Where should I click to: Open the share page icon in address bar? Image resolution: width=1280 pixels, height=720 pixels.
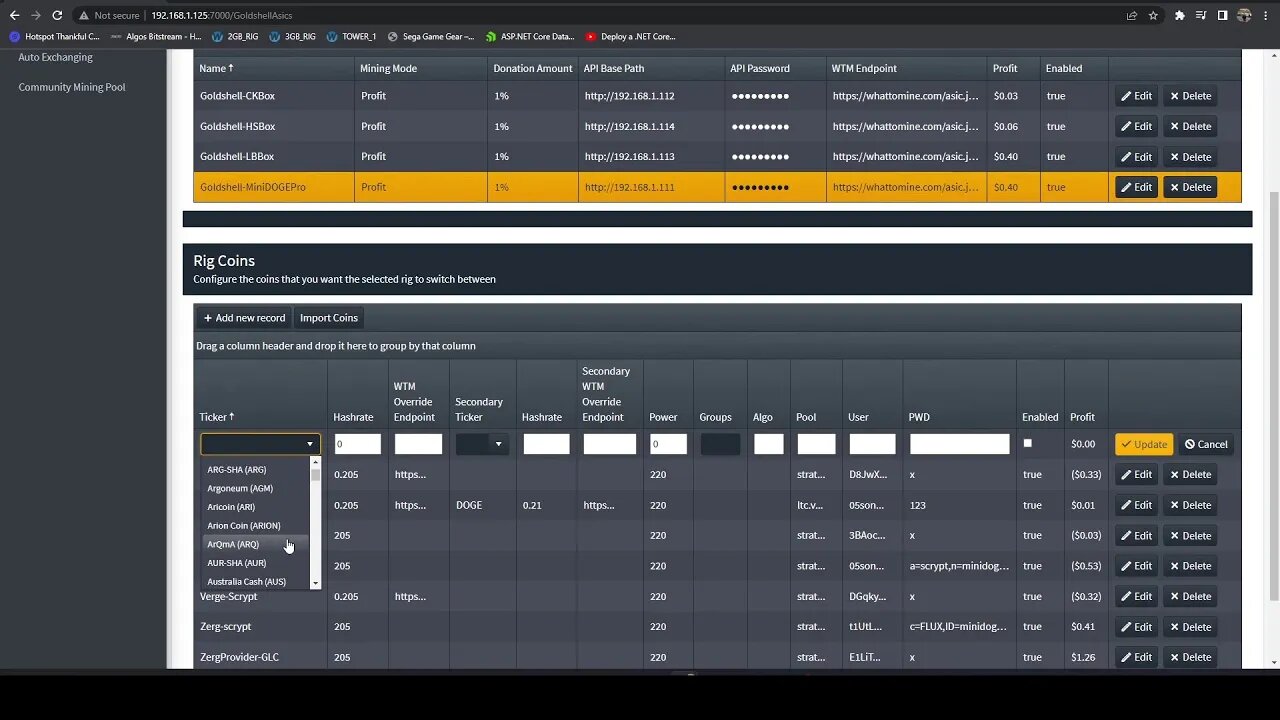click(1132, 15)
